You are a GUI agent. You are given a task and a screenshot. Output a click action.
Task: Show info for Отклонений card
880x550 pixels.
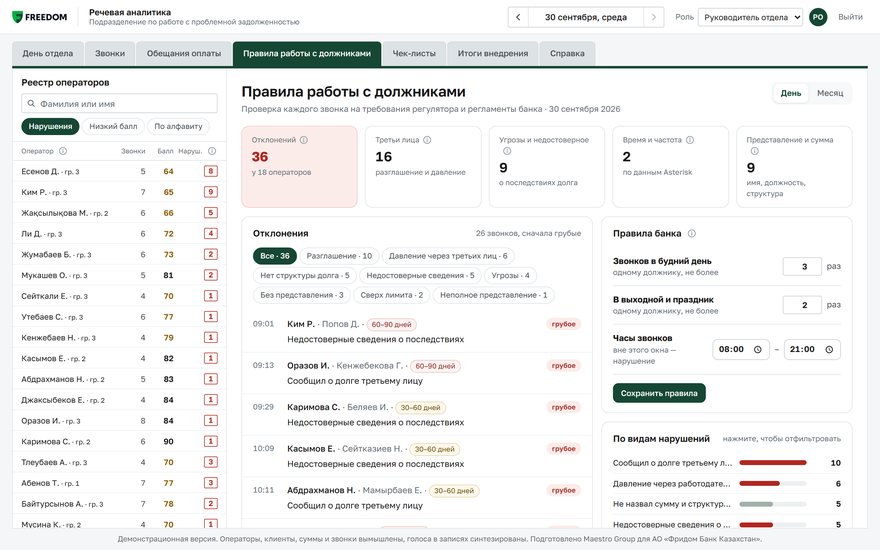304,140
